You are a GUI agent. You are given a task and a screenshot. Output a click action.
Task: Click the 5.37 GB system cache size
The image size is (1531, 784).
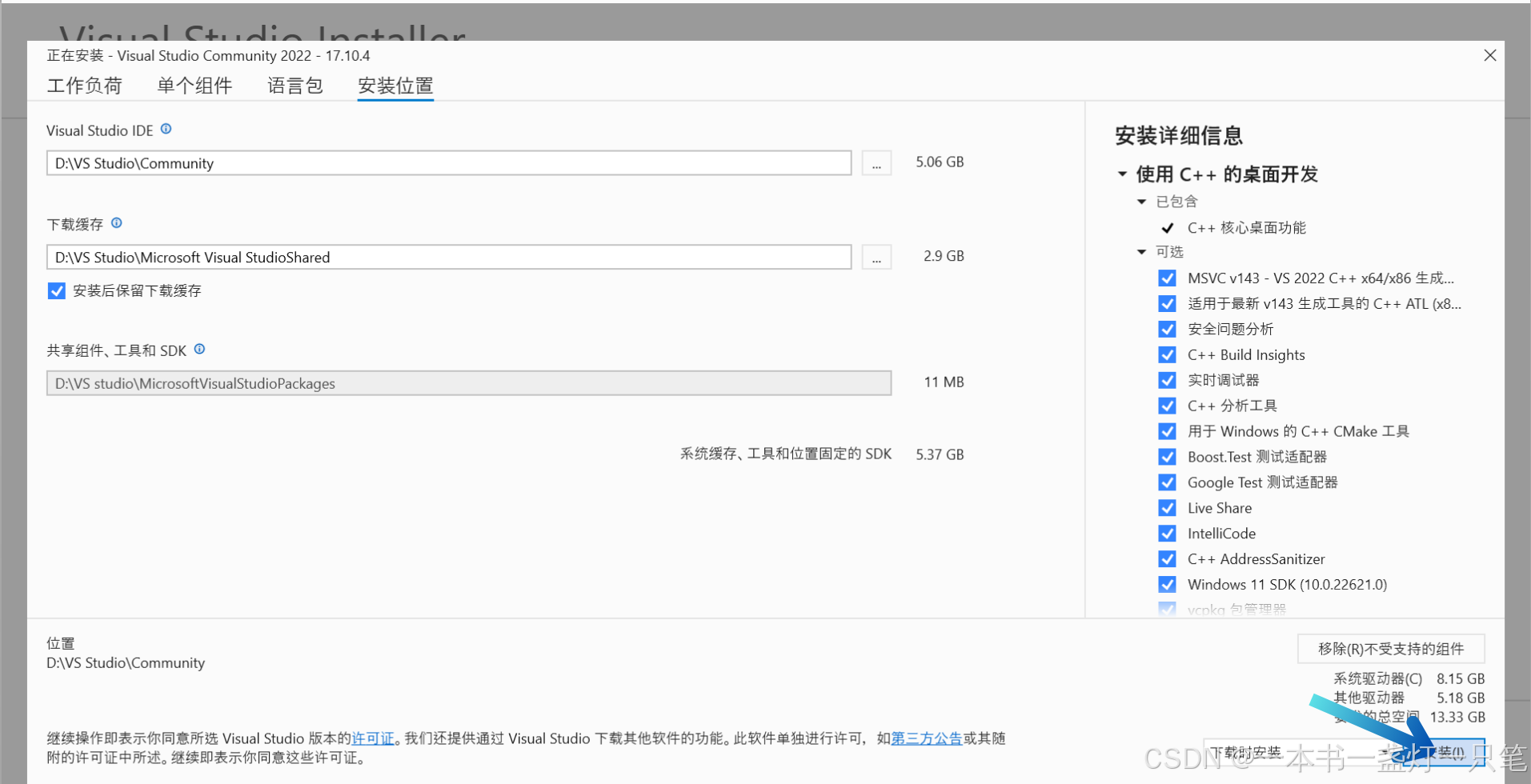[x=940, y=454]
